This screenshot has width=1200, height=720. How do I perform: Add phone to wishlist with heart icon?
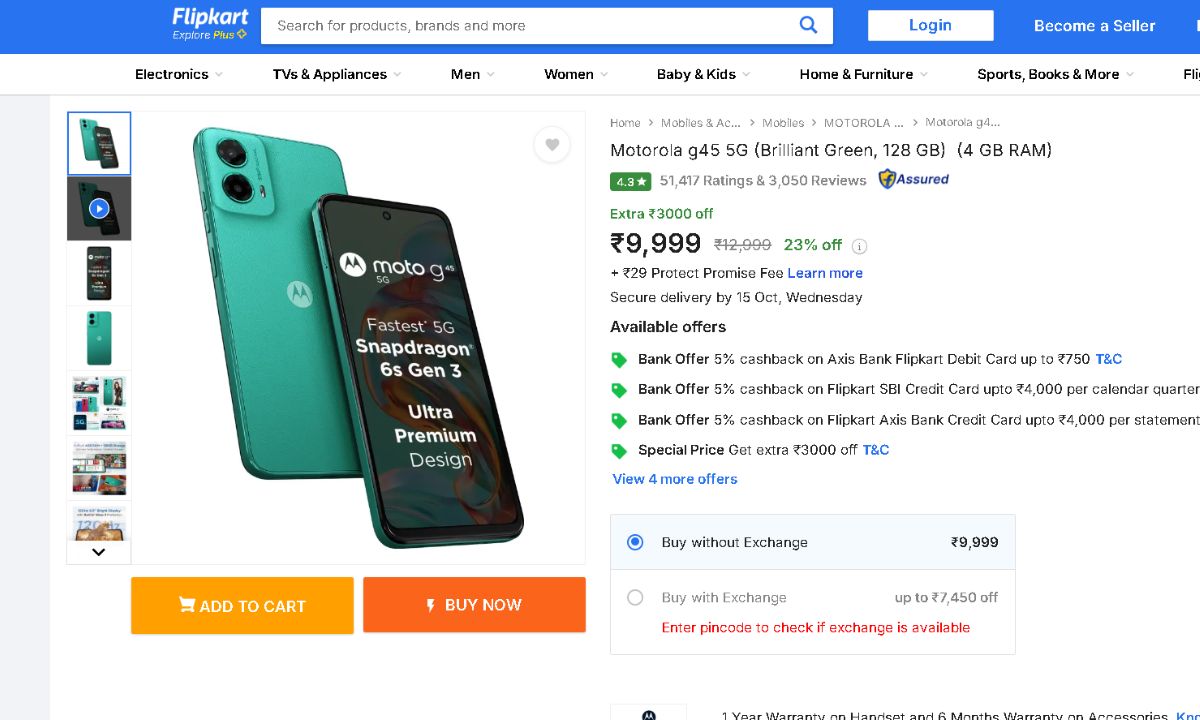(552, 145)
